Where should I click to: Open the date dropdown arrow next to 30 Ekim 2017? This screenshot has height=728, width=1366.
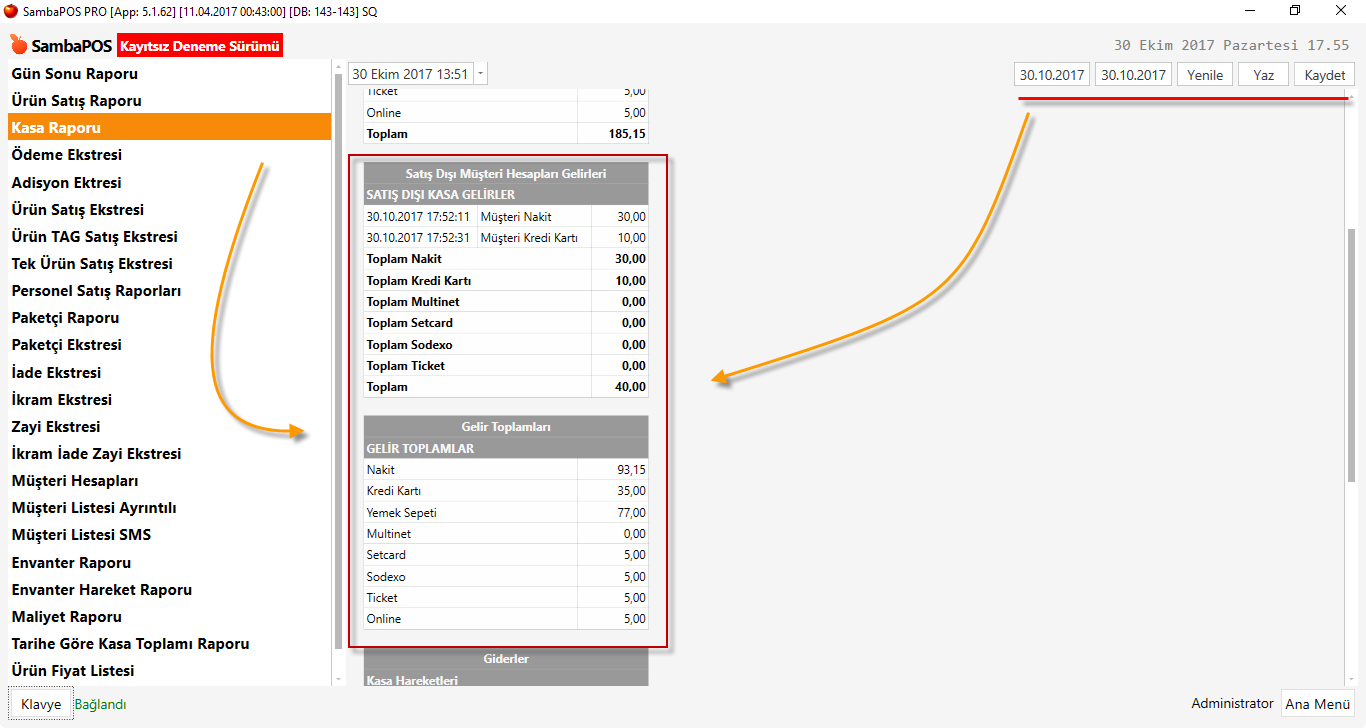pyautogui.click(x=481, y=74)
